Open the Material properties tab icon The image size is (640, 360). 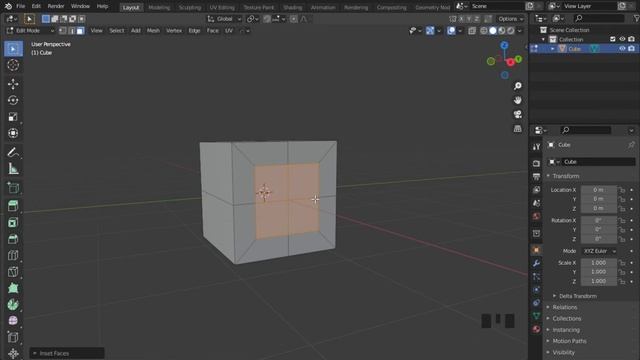pos(536,329)
